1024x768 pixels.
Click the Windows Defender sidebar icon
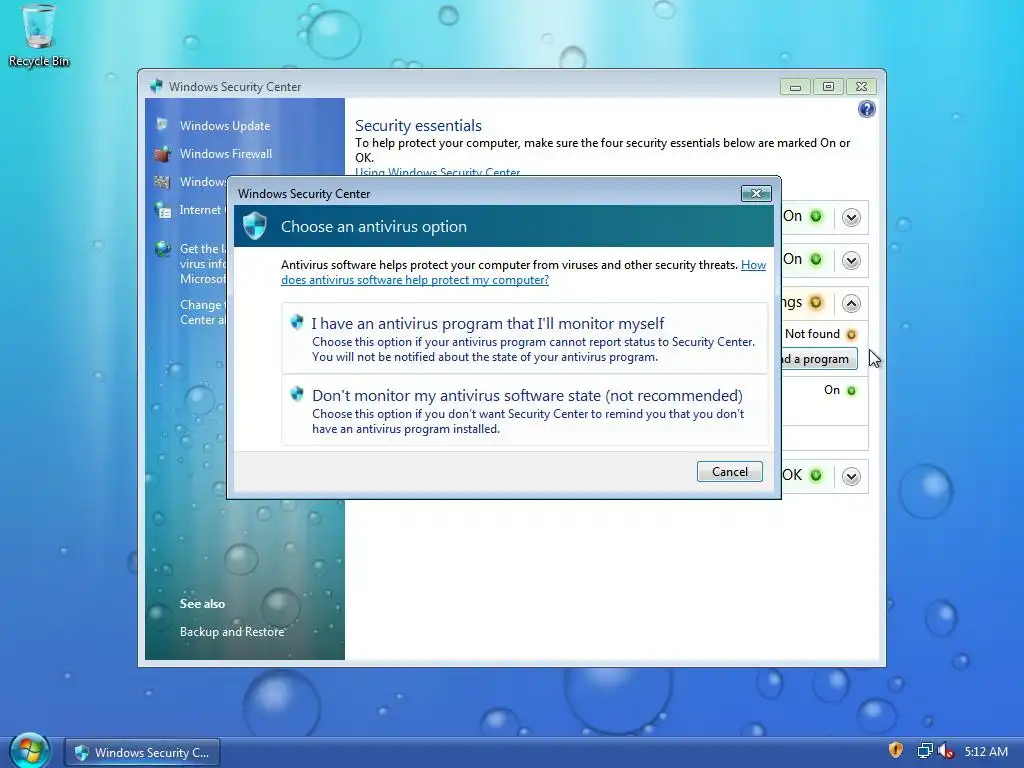(x=162, y=182)
